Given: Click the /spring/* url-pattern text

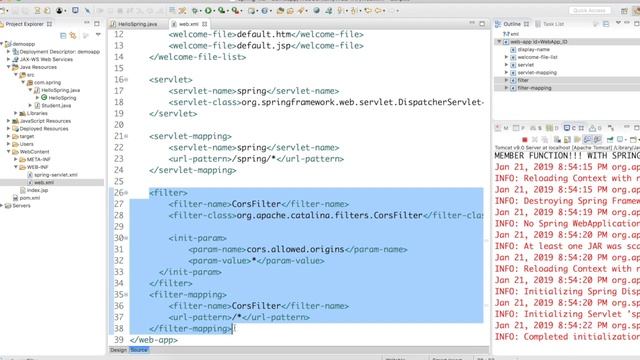Looking at the screenshot, I should tap(254, 159).
